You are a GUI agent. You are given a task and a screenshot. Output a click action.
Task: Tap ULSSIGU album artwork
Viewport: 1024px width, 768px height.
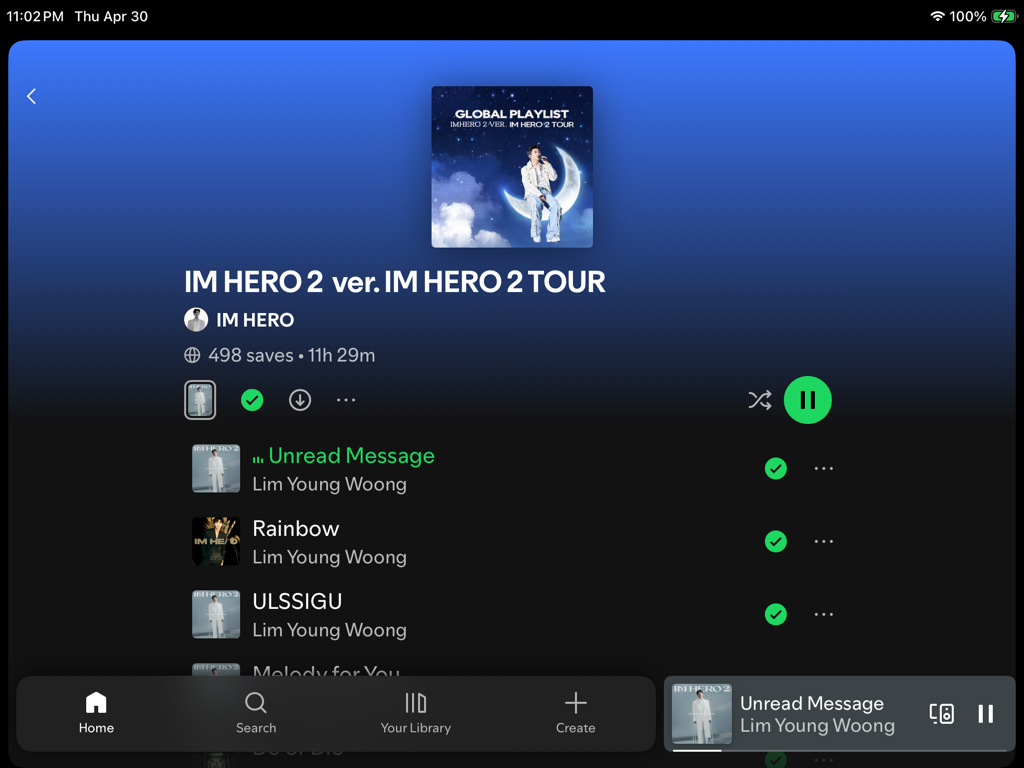coord(216,615)
